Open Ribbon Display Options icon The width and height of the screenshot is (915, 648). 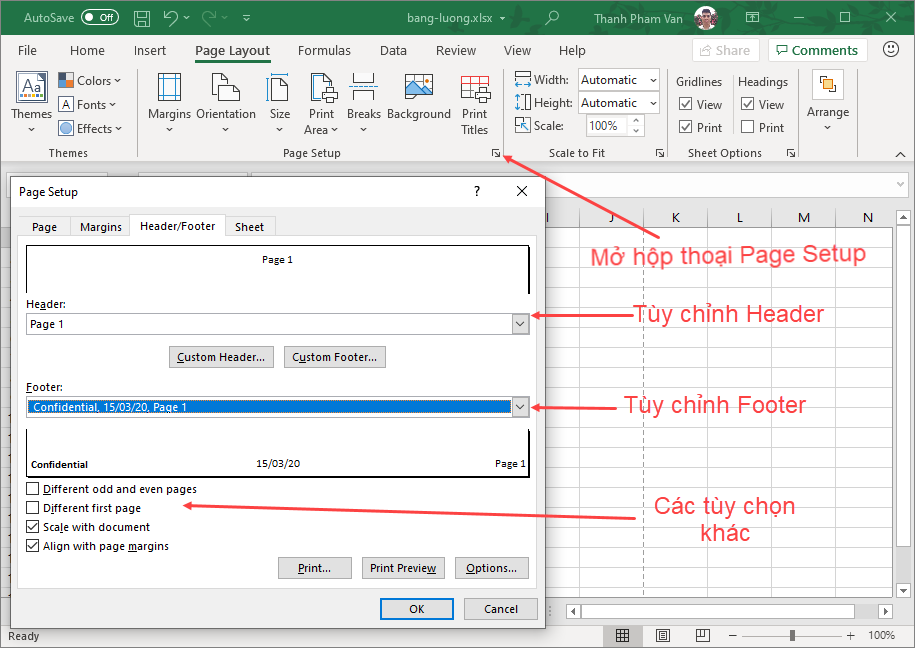(753, 18)
